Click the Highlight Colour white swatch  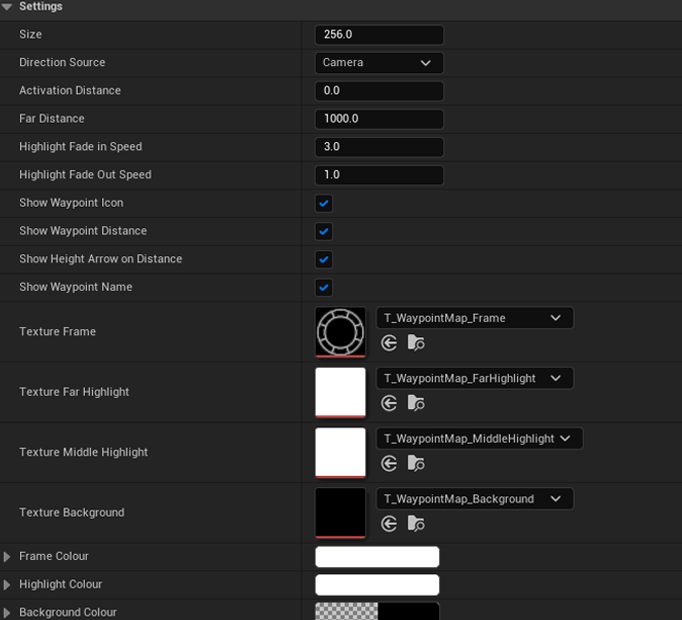377,585
